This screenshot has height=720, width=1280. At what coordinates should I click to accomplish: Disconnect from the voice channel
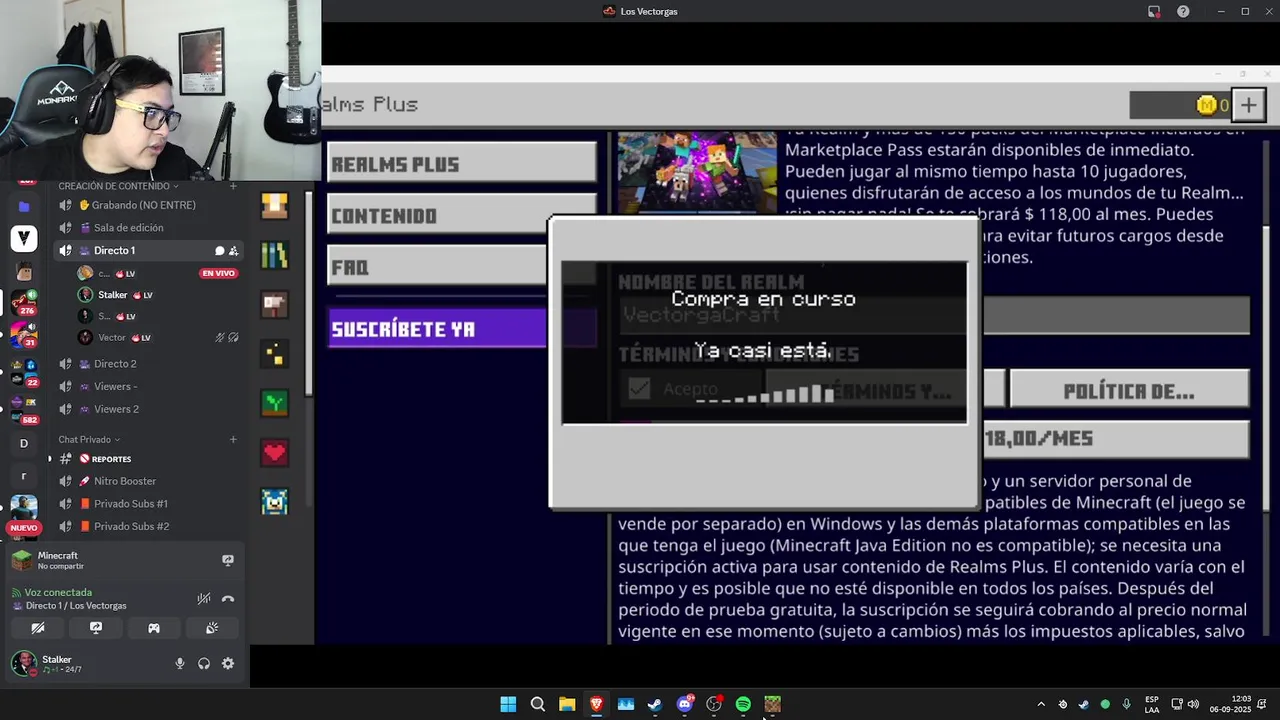[x=228, y=599]
